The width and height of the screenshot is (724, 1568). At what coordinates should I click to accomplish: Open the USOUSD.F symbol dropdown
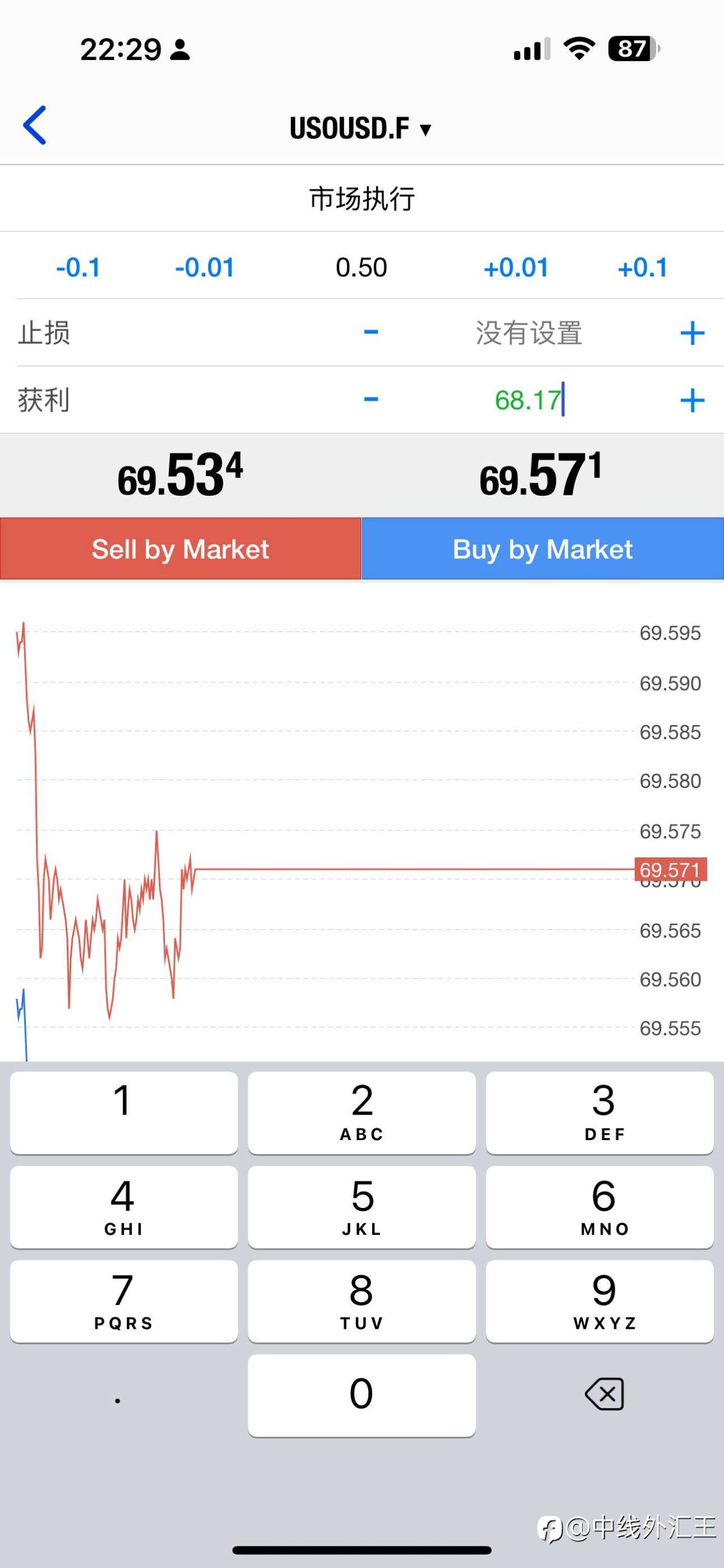tap(360, 128)
